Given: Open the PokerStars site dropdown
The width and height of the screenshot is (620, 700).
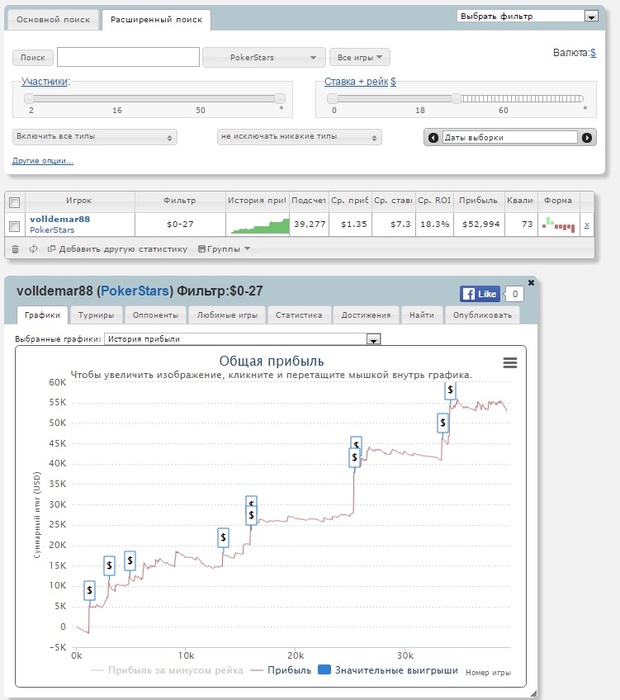Looking at the screenshot, I should [264, 58].
